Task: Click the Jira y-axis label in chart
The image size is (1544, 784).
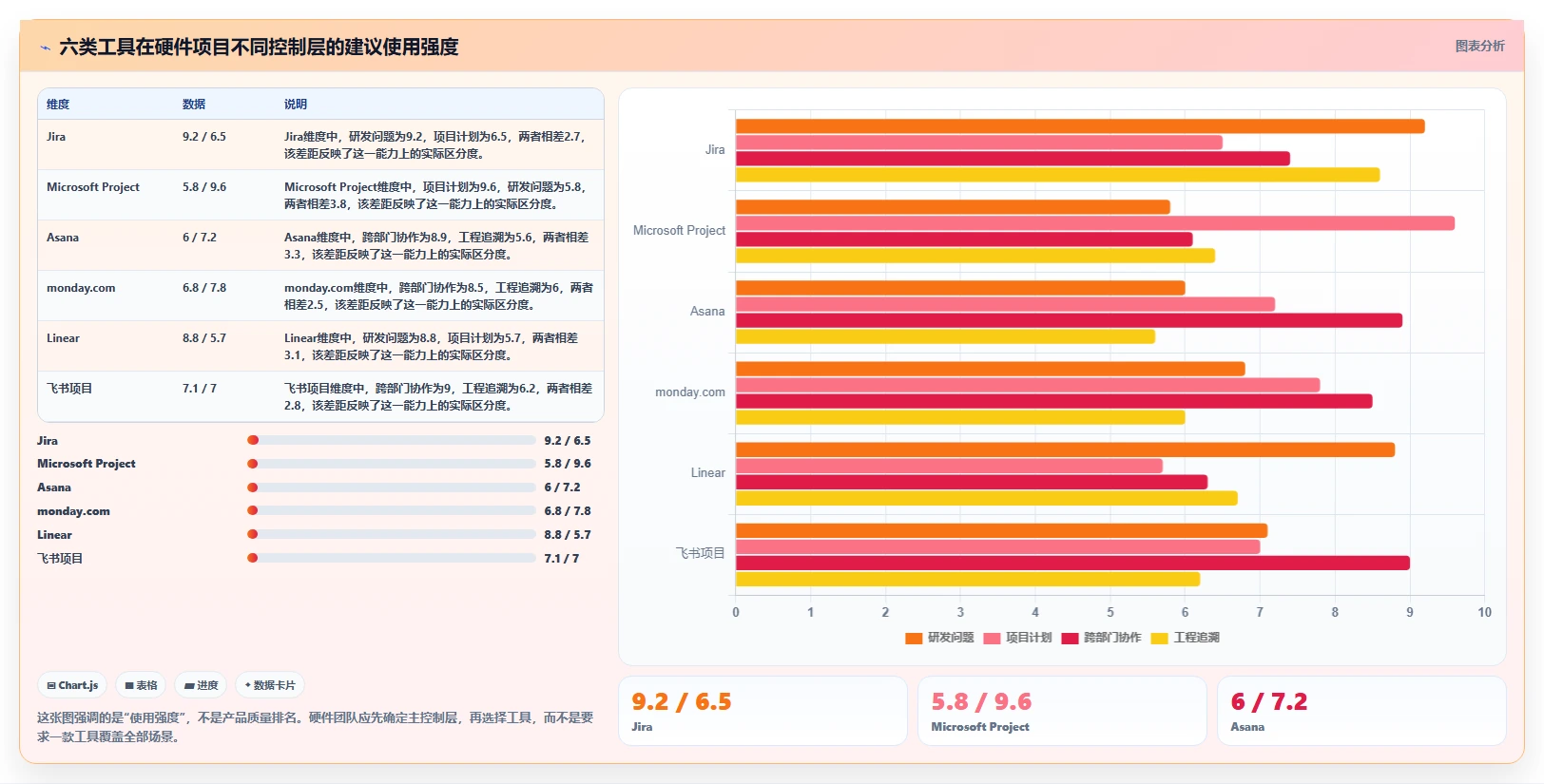Action: (x=715, y=150)
